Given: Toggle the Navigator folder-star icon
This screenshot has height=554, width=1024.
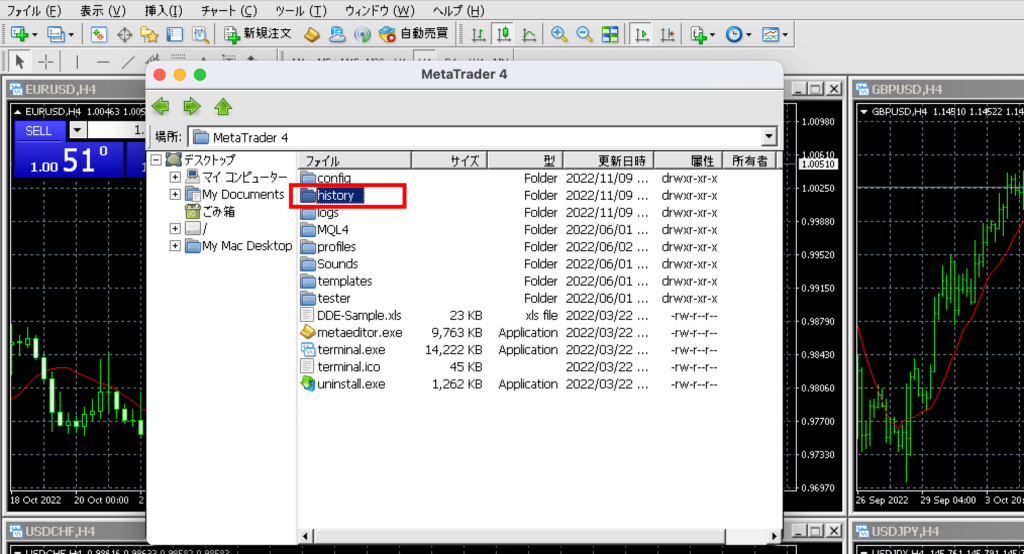Looking at the screenshot, I should click(x=150, y=34).
